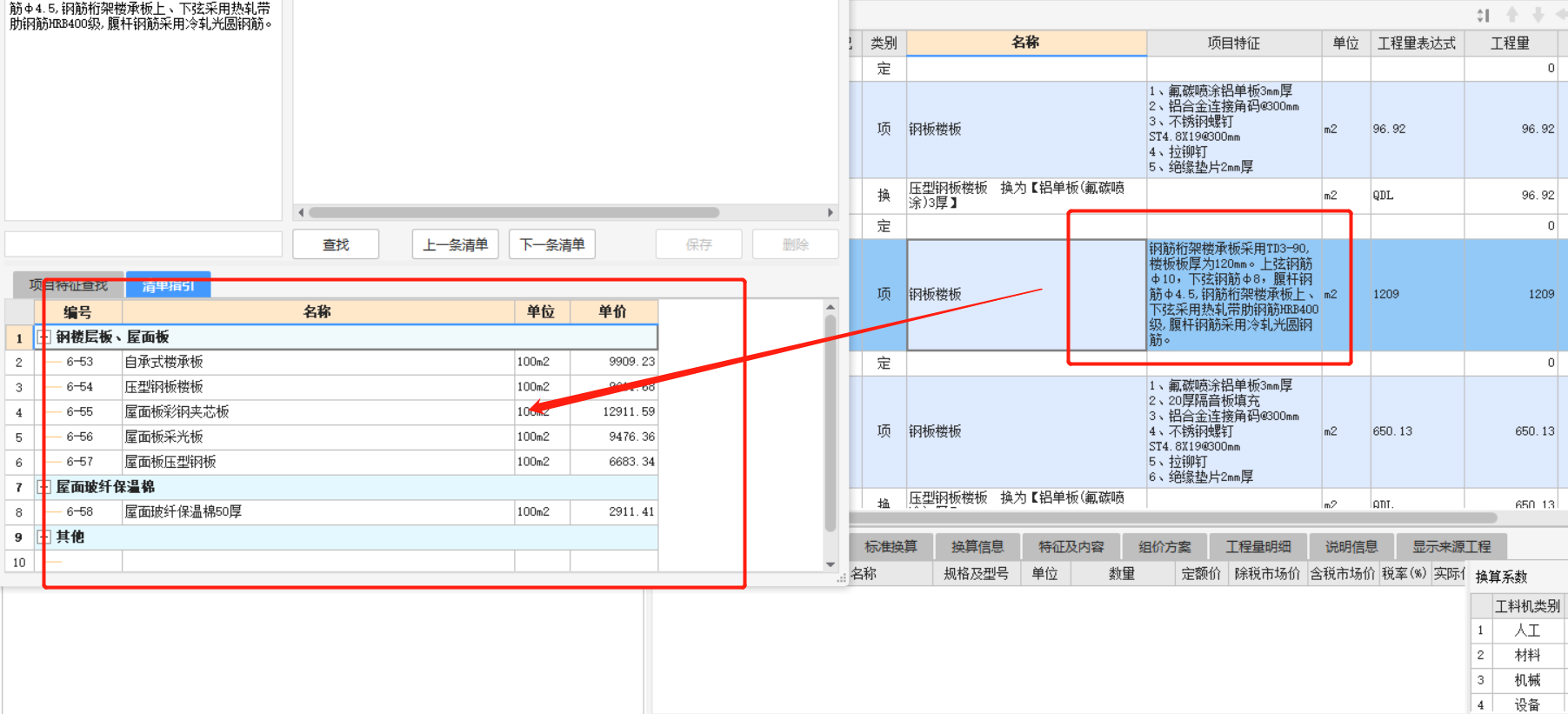Collapse the 屋面玻纤保温棉 group
The width and height of the screenshot is (1568, 714).
click(x=43, y=487)
